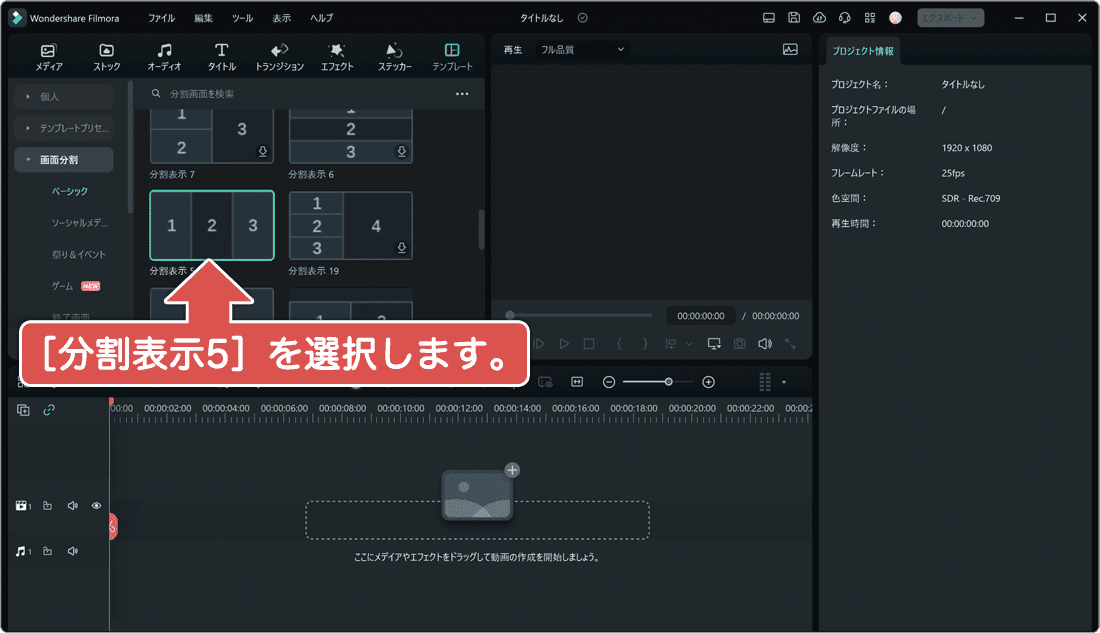Click the headset support icon
Image resolution: width=1100 pixels, height=633 pixels.
click(844, 18)
